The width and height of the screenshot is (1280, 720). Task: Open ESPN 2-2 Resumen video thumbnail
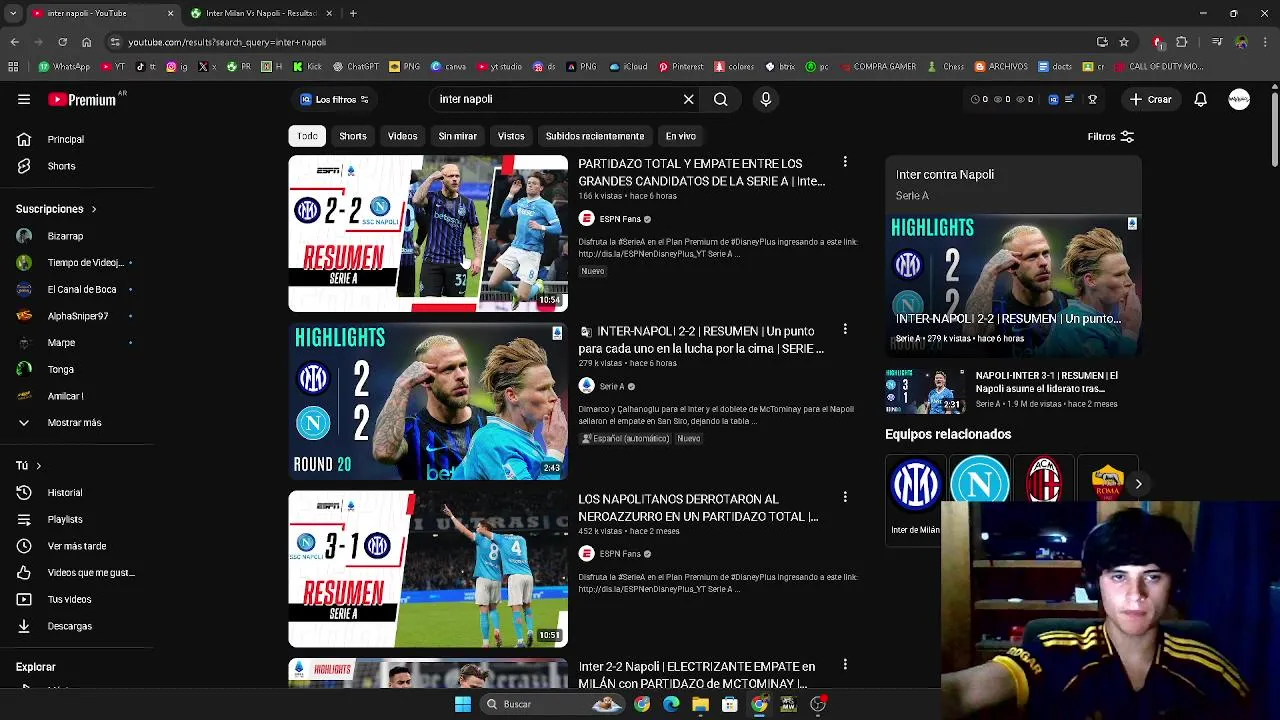pos(428,233)
